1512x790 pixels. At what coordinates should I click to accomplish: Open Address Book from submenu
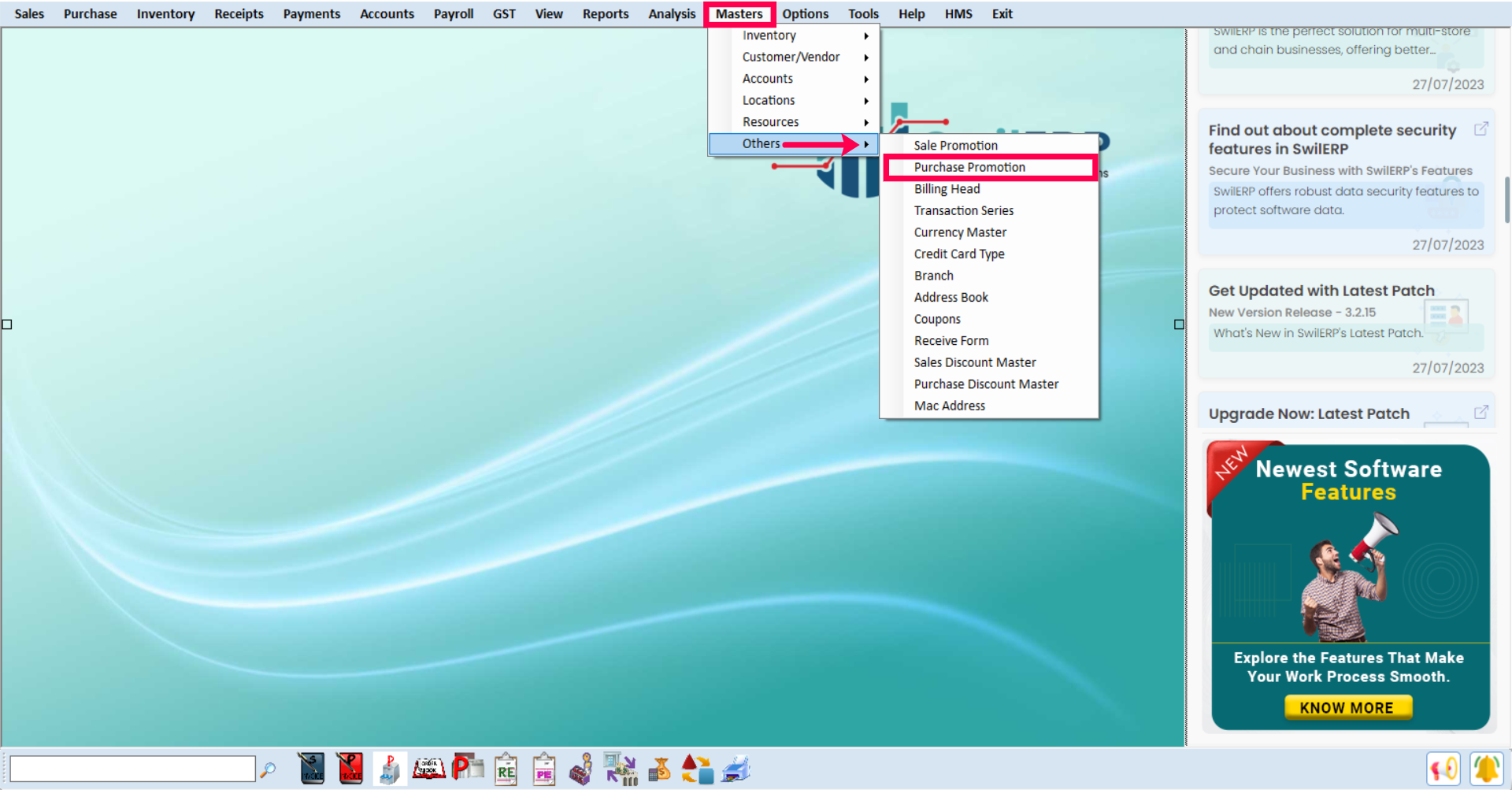coord(990,297)
